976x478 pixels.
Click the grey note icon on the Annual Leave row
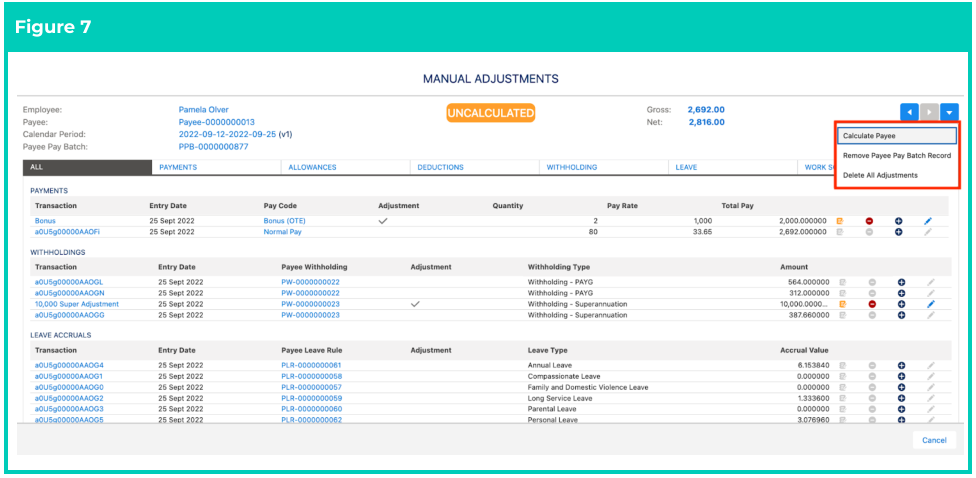pos(843,365)
